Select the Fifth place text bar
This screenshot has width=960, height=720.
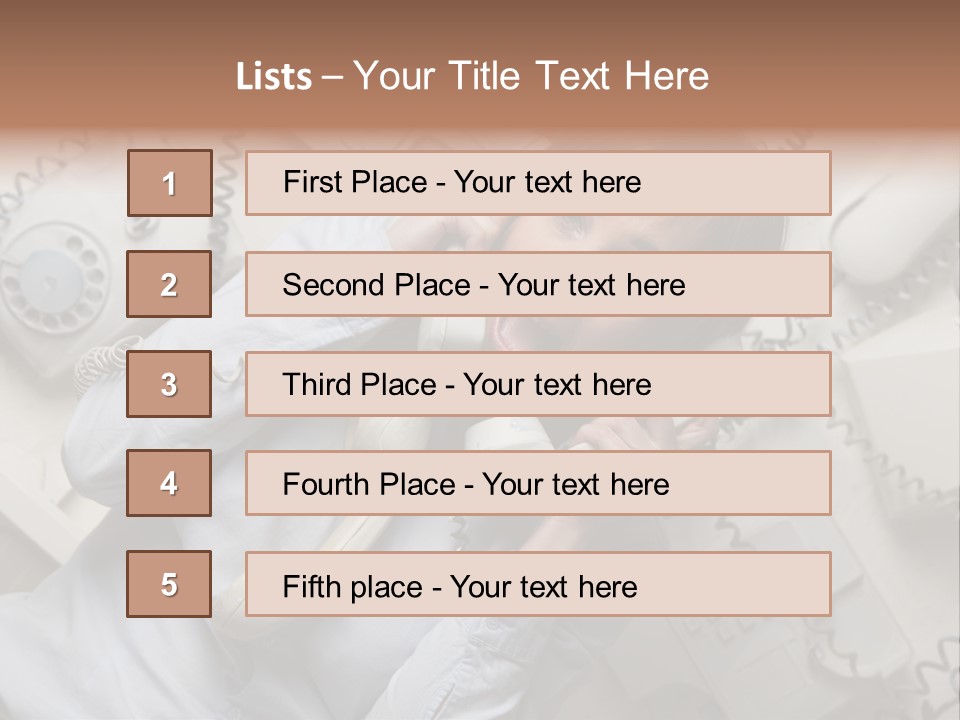point(538,584)
